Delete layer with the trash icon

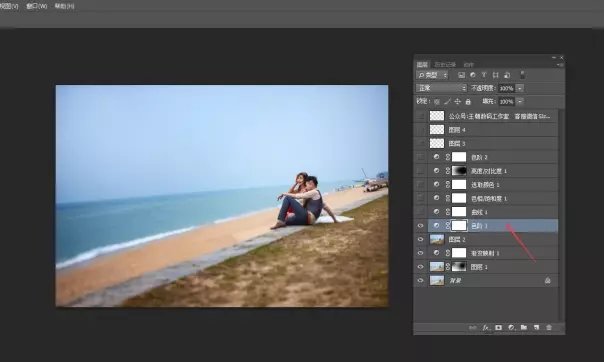pyautogui.click(x=549, y=327)
